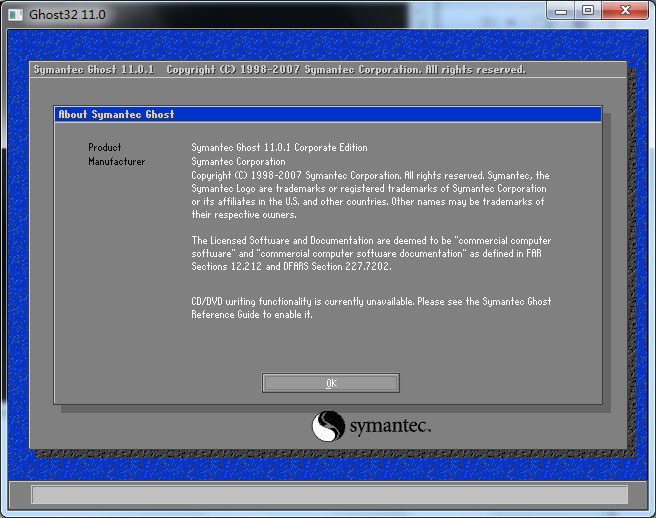This screenshot has height=518, width=656.
Task: Click the Copyright 1998-2007 paragraph in dialog
Action: 370,195
